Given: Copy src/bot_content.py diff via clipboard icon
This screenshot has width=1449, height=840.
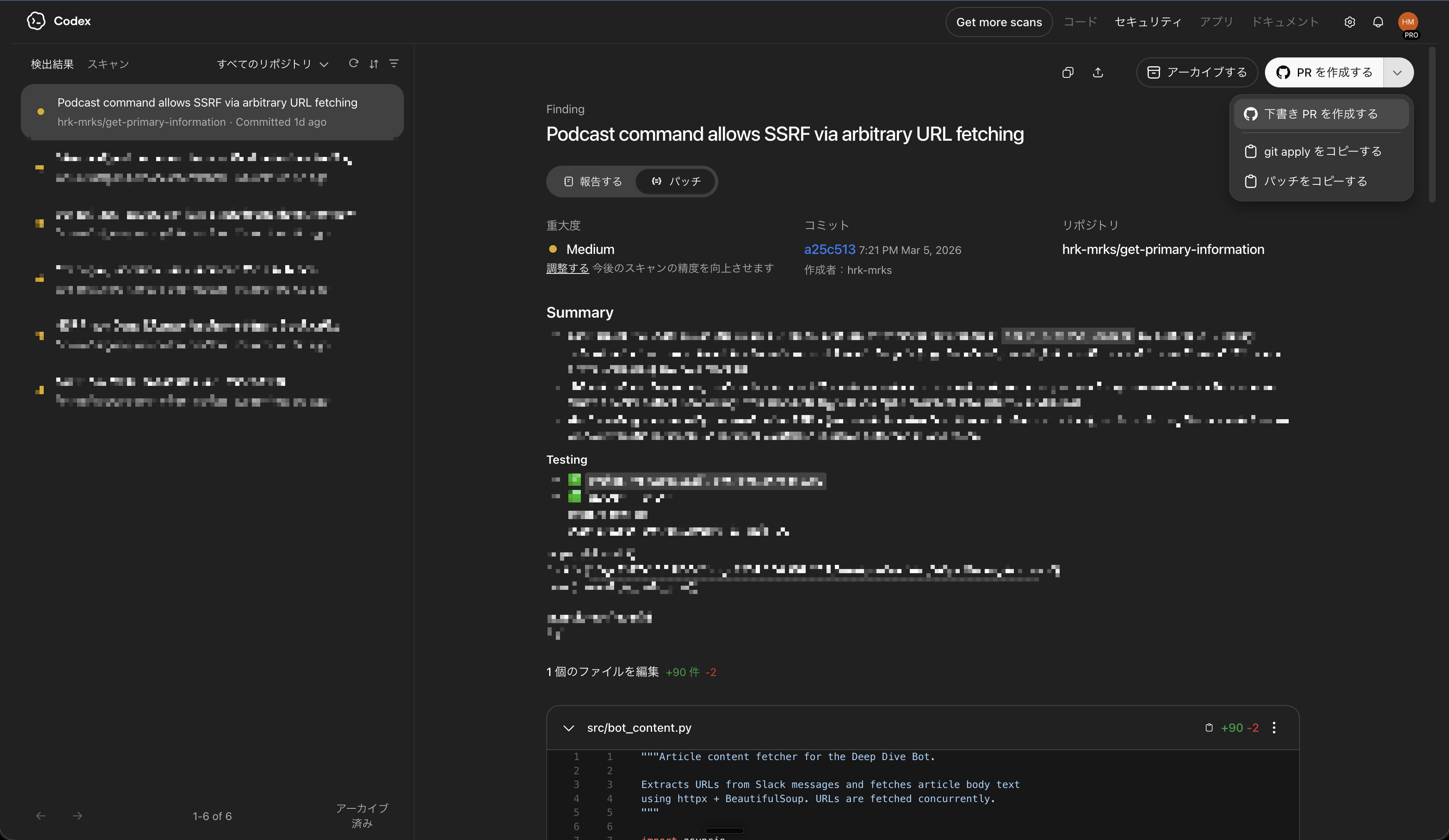Looking at the screenshot, I should [x=1209, y=728].
